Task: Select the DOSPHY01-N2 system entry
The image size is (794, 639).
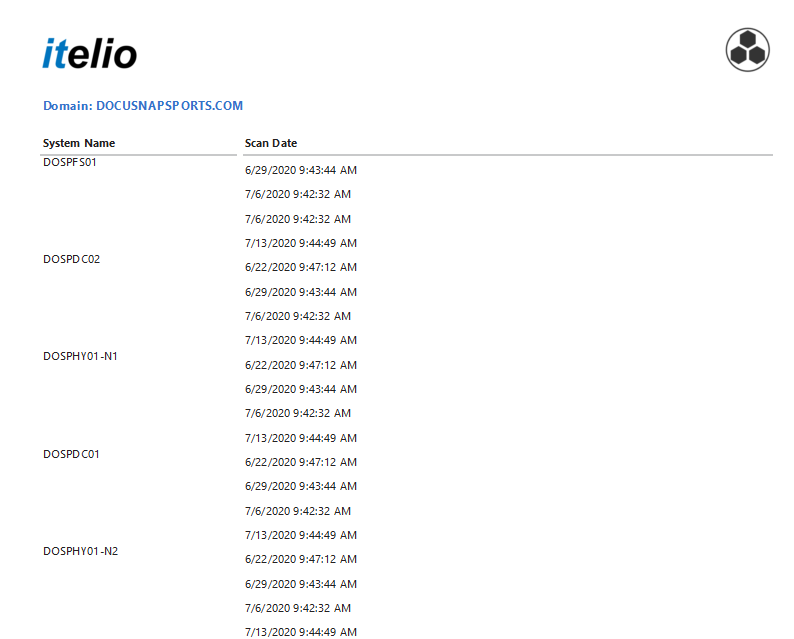Action: [80, 551]
